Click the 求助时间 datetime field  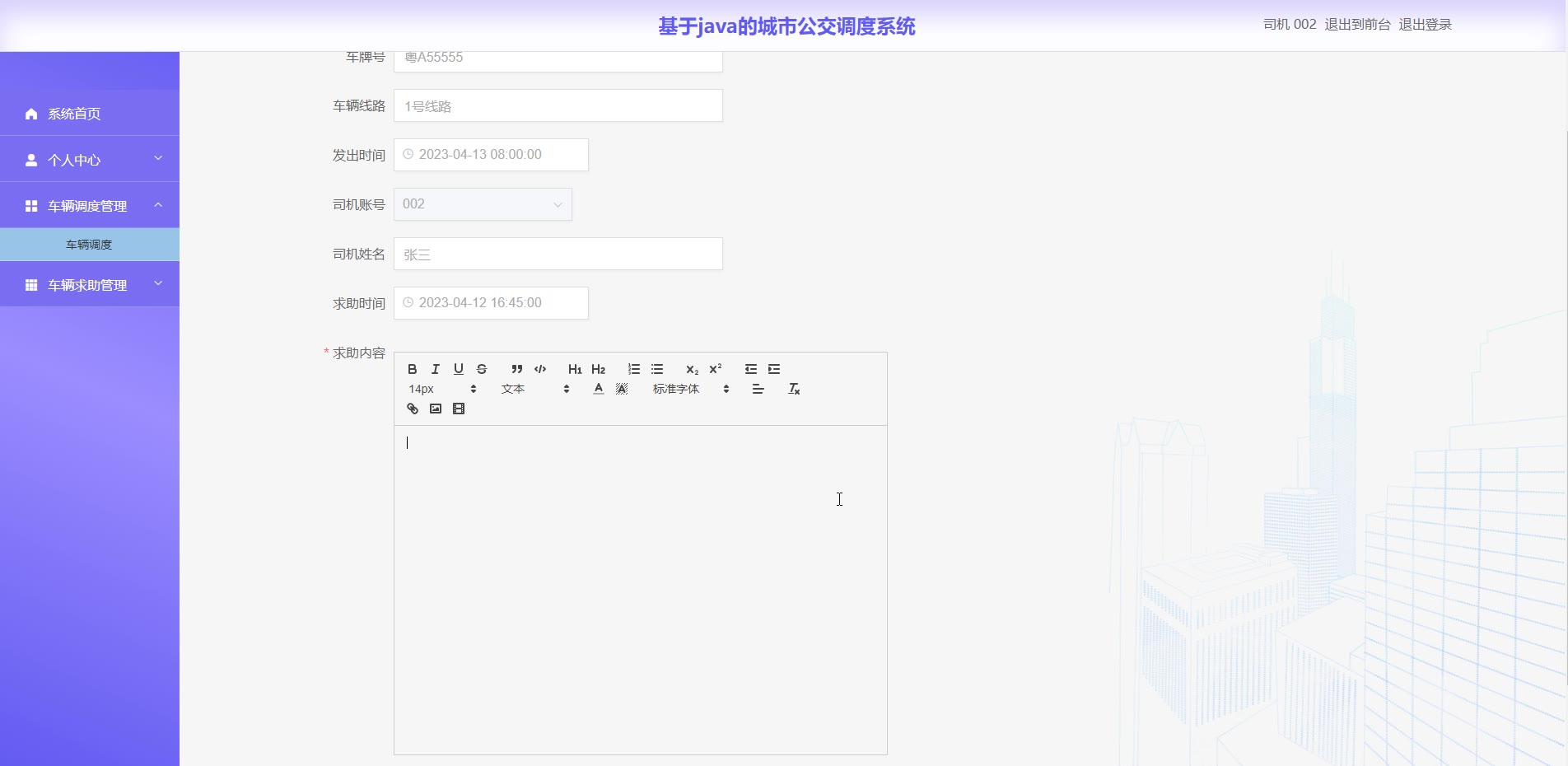[491, 303]
